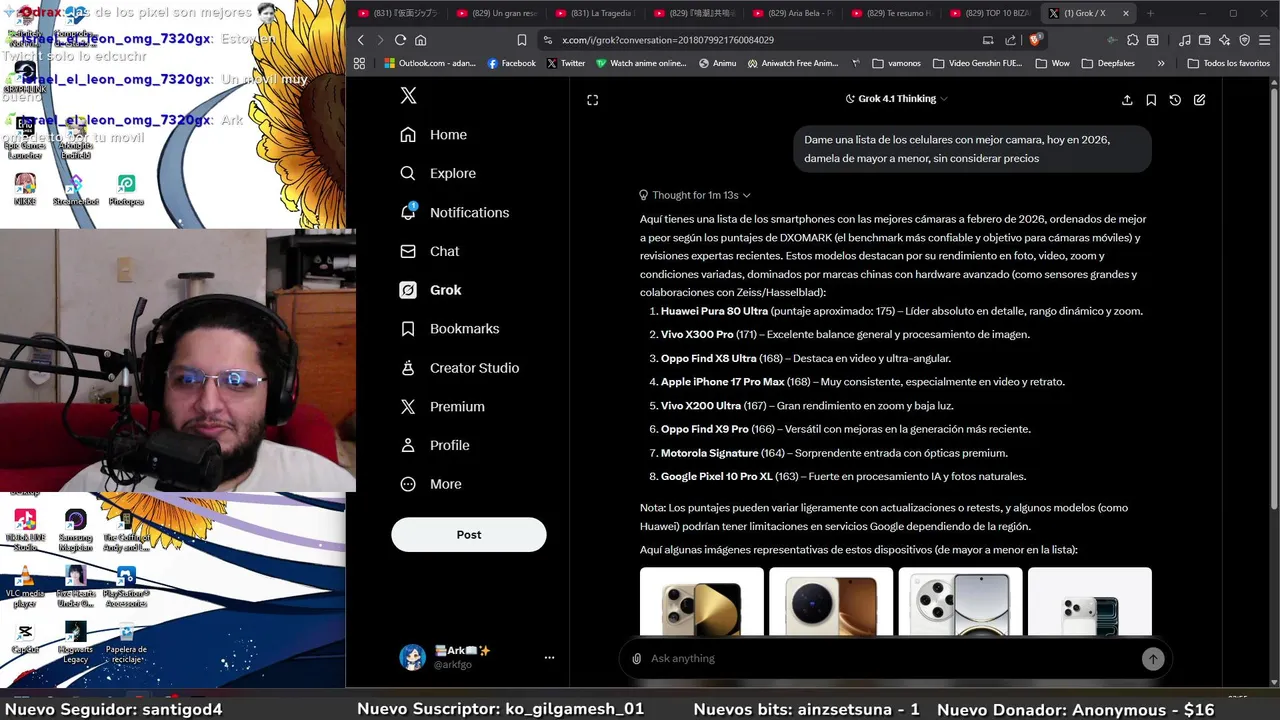Open the Wow bookmarks folder

(x=1053, y=63)
